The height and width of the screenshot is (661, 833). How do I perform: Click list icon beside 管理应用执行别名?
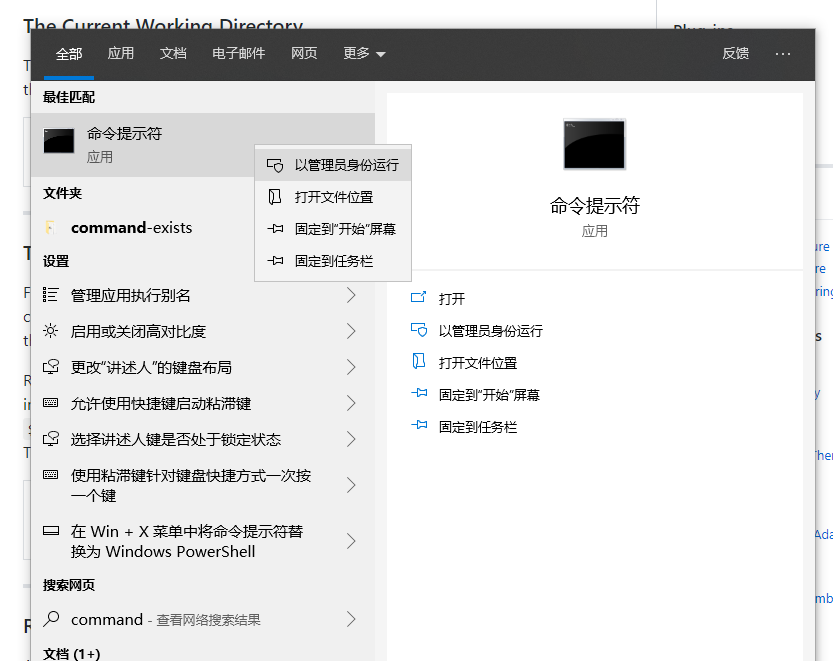(x=50, y=294)
